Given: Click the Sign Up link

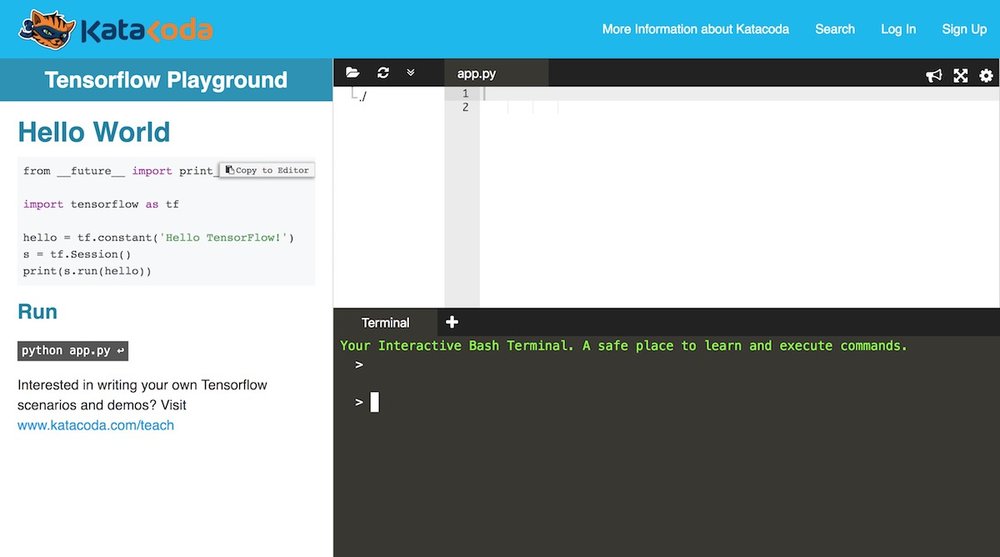Looking at the screenshot, I should [964, 29].
